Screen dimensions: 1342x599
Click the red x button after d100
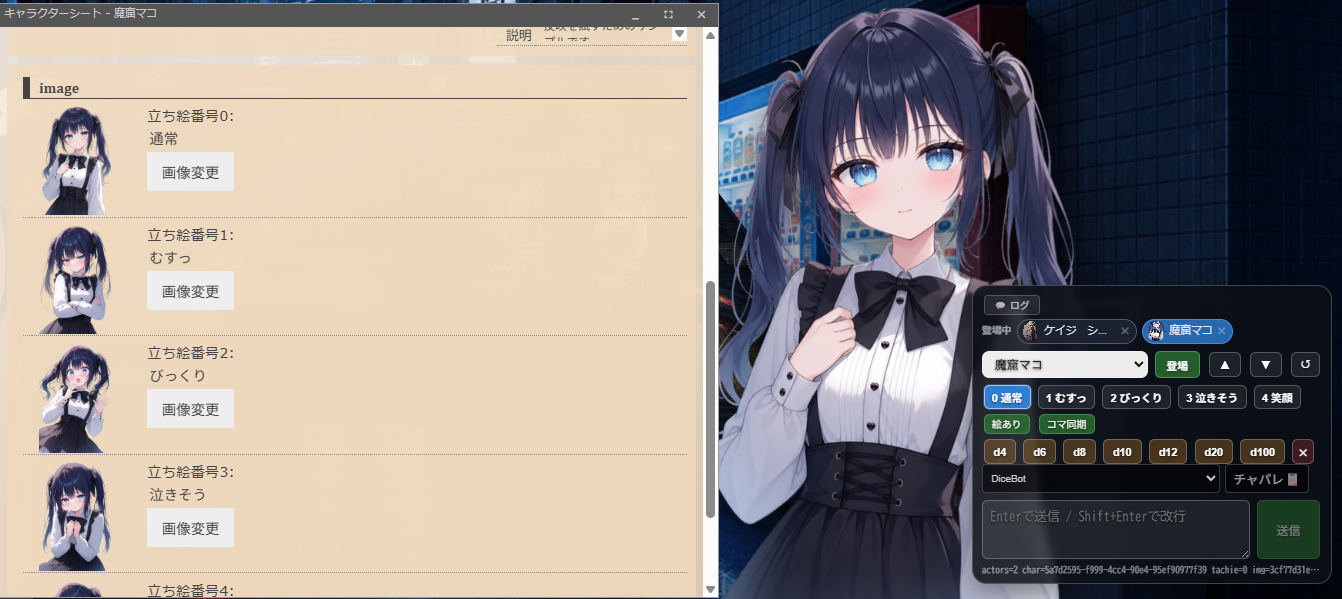(x=1303, y=452)
